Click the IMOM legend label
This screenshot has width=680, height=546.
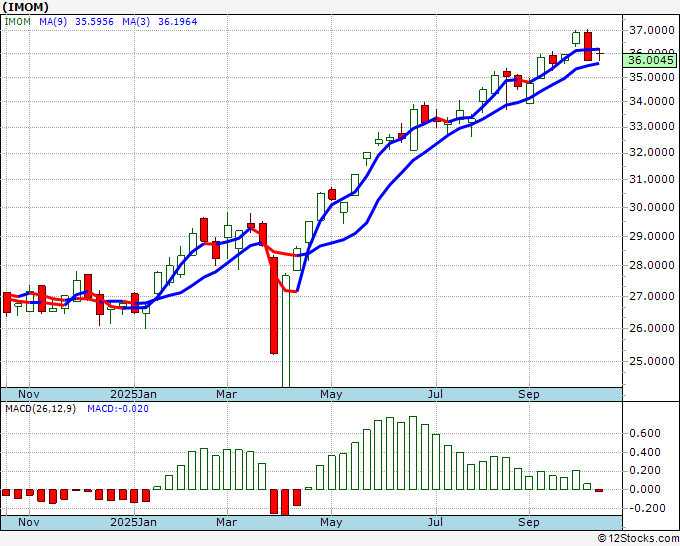click(x=17, y=21)
